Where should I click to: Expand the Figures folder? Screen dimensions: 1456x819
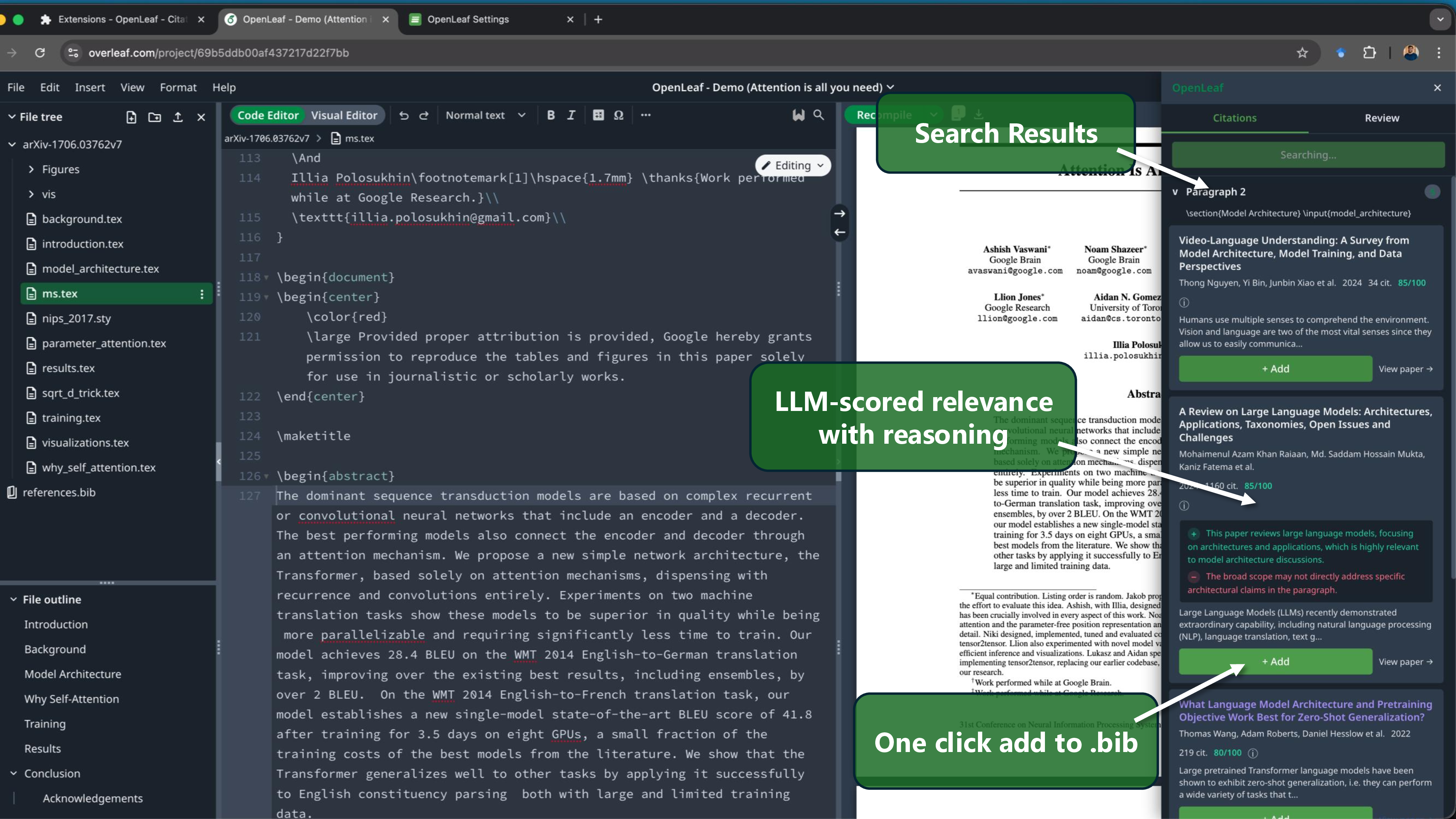31,170
